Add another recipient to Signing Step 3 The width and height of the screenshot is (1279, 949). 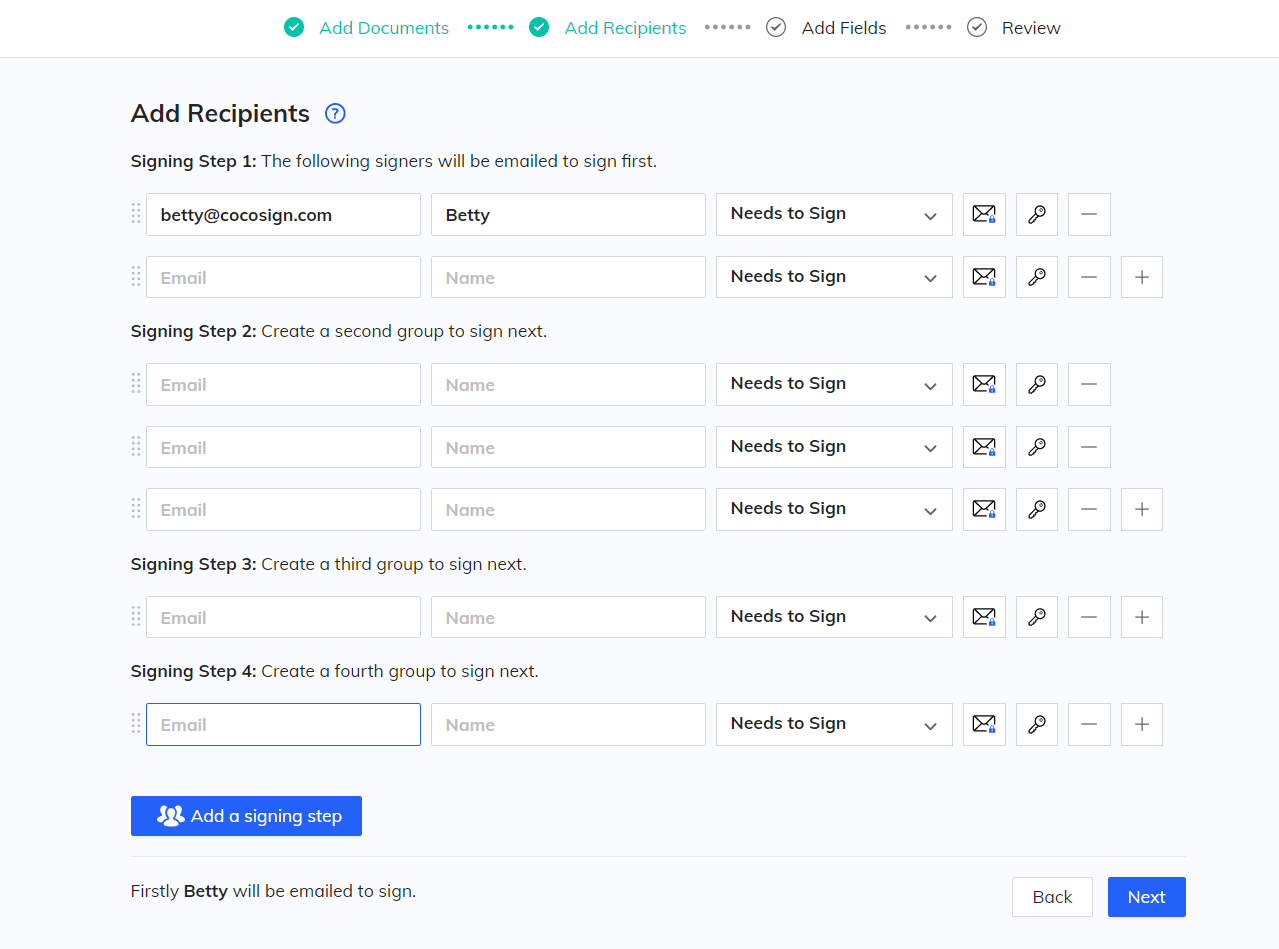tap(1142, 617)
